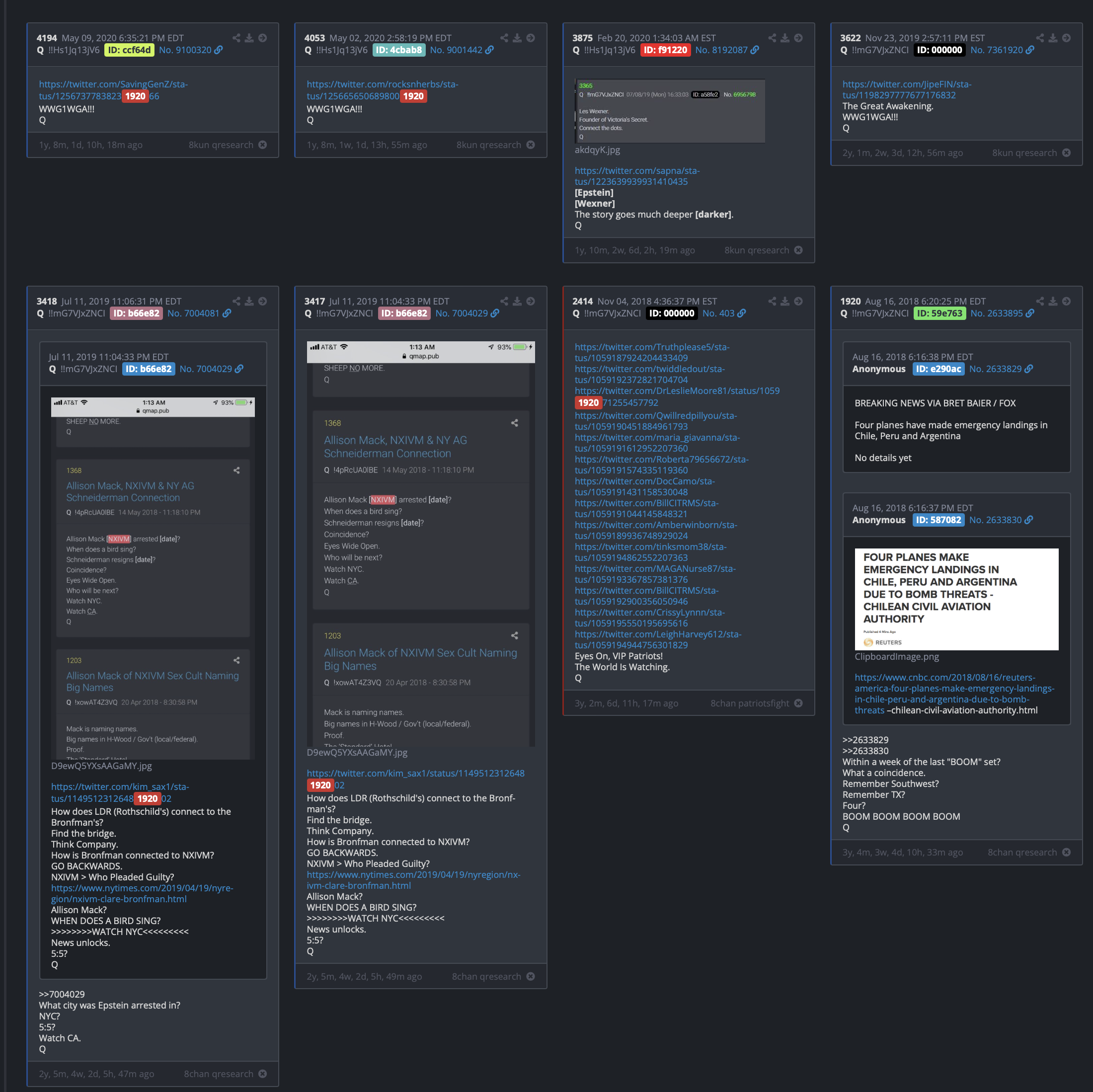Click post number link No. 7004081
The image size is (1093, 1092).
(193, 313)
